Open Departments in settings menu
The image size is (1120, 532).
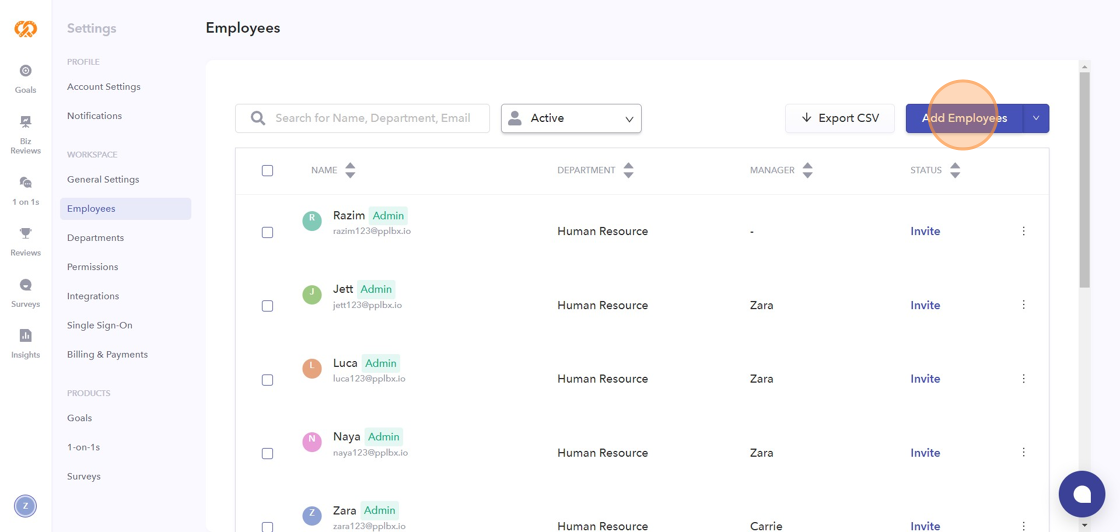[95, 238]
